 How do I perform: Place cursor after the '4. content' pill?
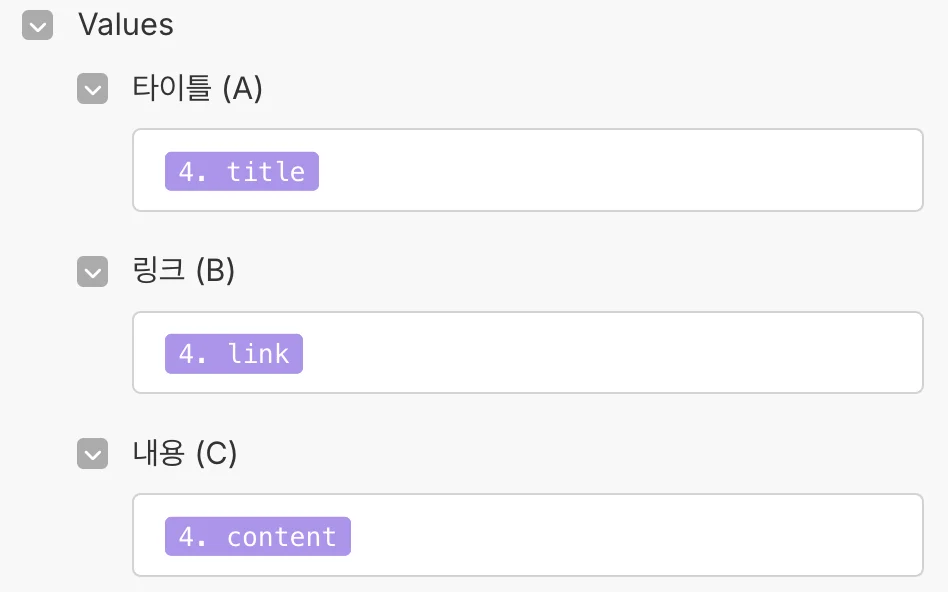coord(362,536)
